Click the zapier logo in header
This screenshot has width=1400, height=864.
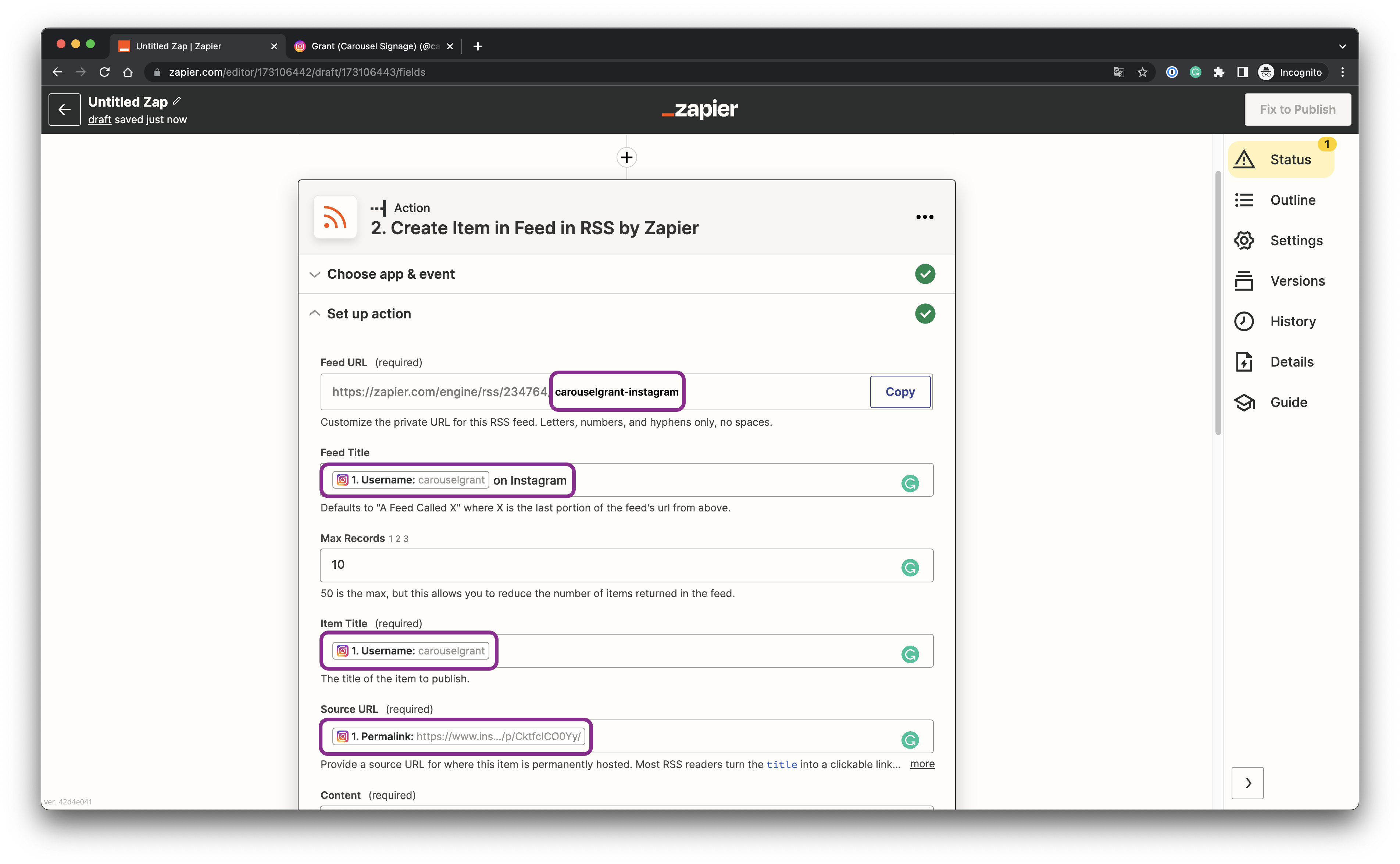[x=699, y=109]
